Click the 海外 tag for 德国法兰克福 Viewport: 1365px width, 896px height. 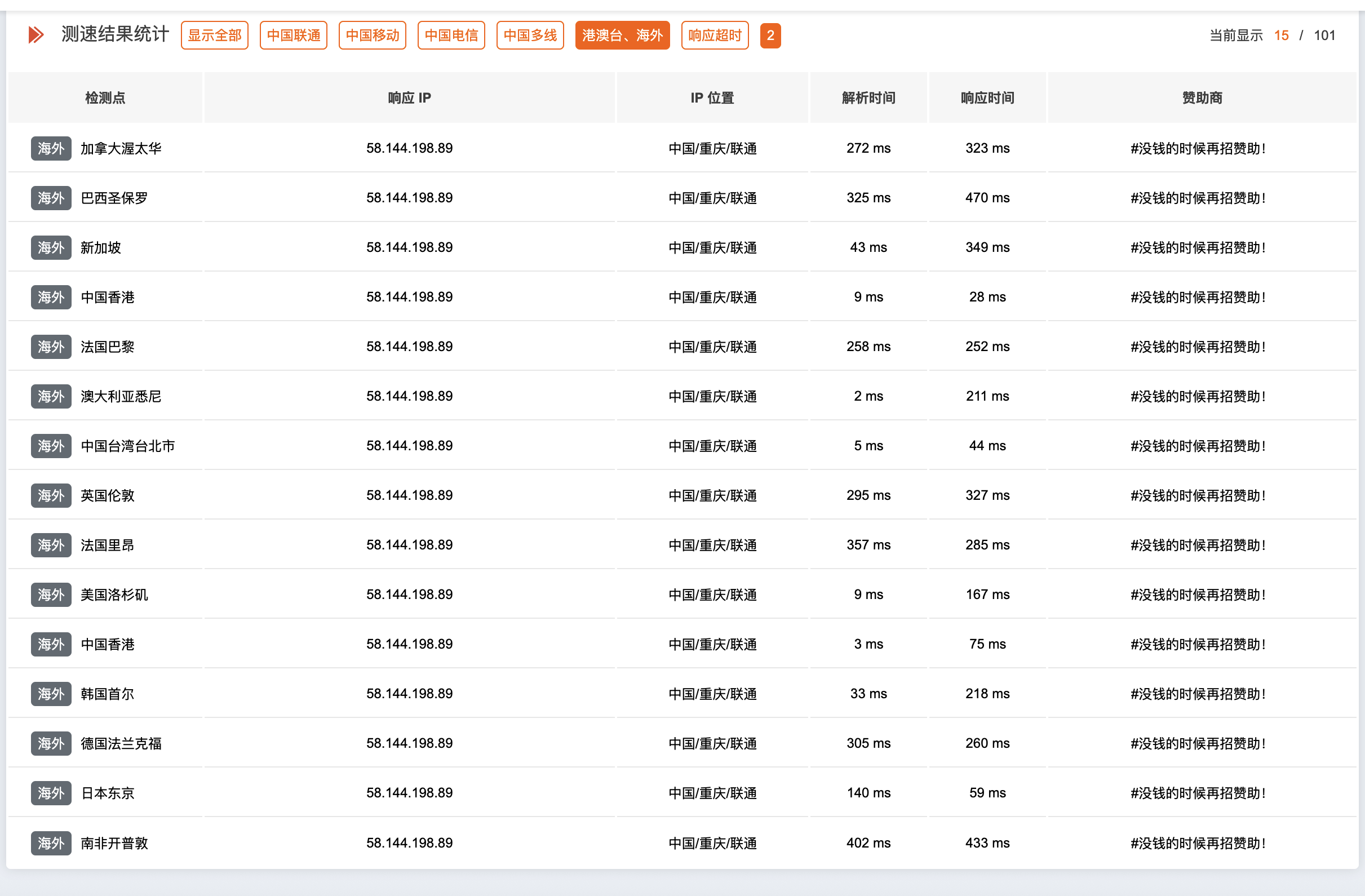pyautogui.click(x=51, y=743)
